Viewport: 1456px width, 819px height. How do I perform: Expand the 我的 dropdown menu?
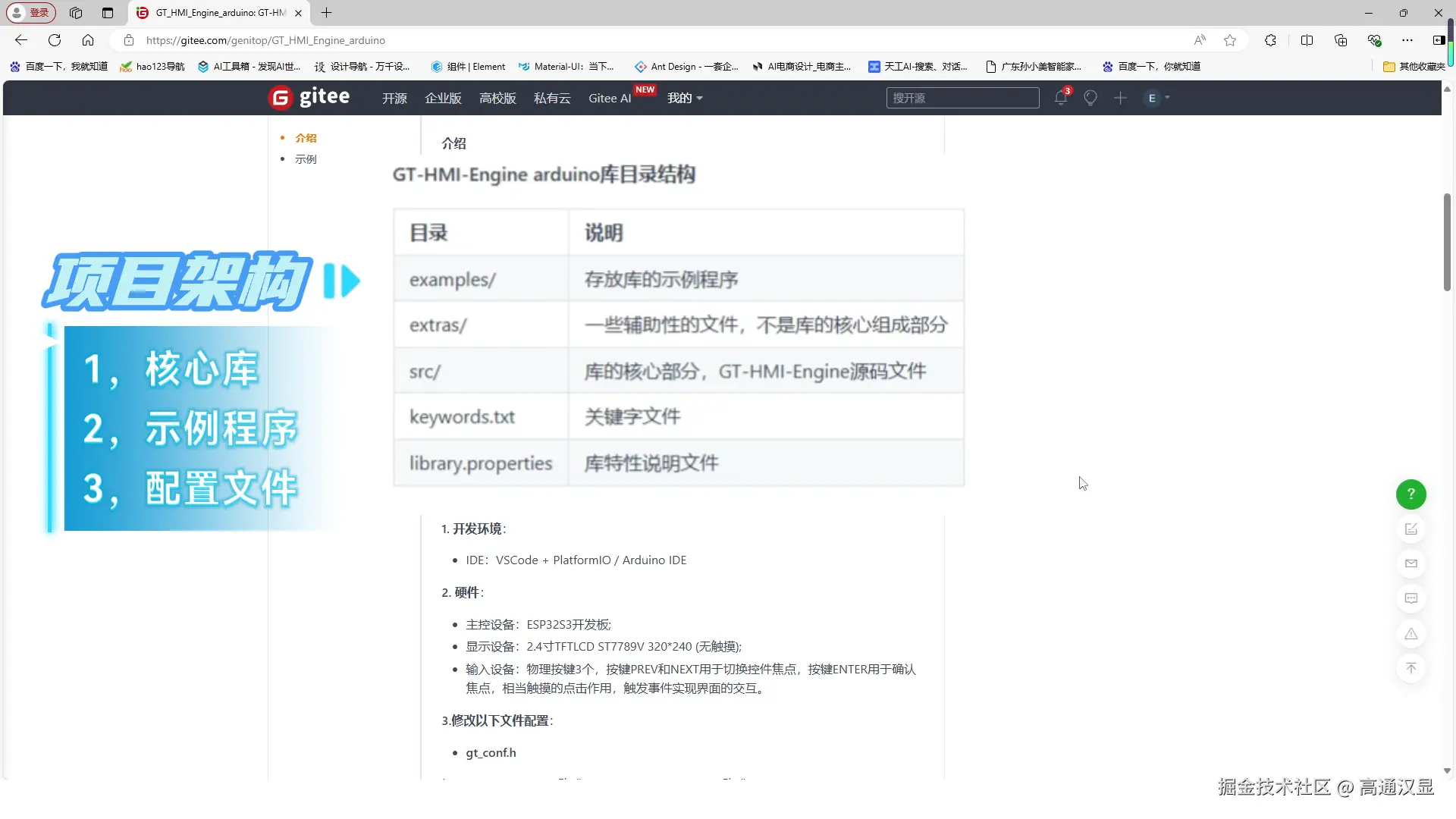click(x=684, y=98)
